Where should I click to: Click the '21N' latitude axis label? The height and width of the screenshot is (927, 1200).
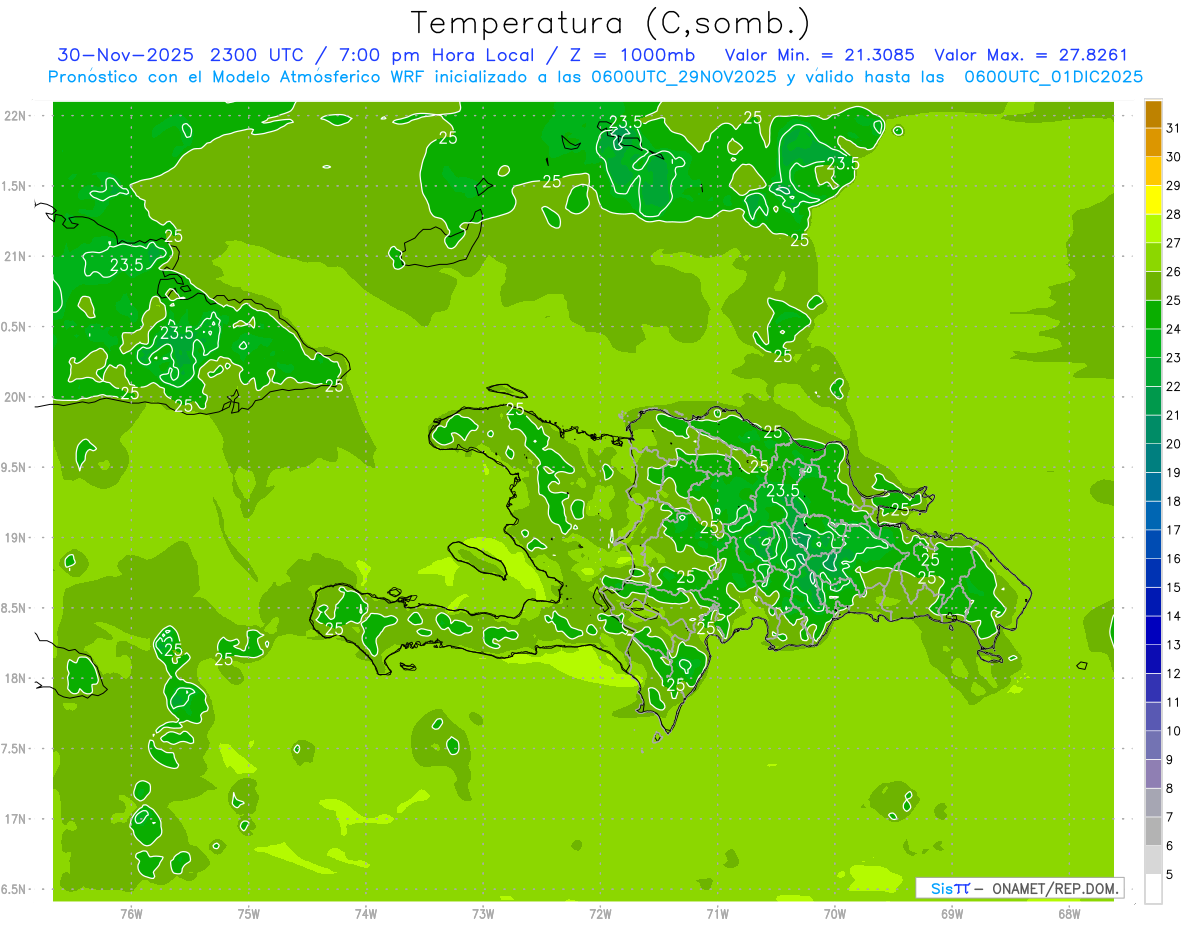tap(16, 257)
